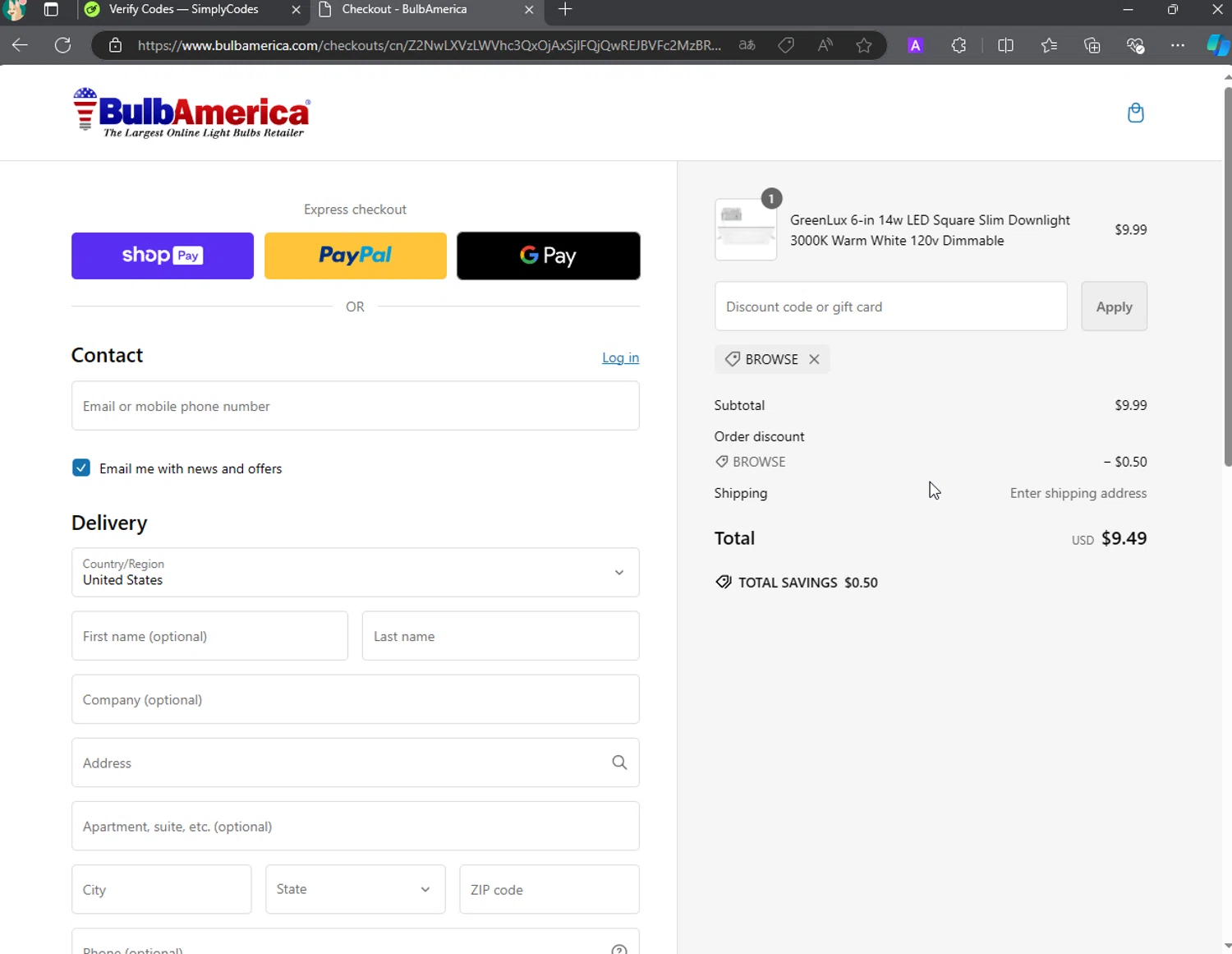Open the browser profile avatar icon
The image size is (1232, 954).
(15, 10)
